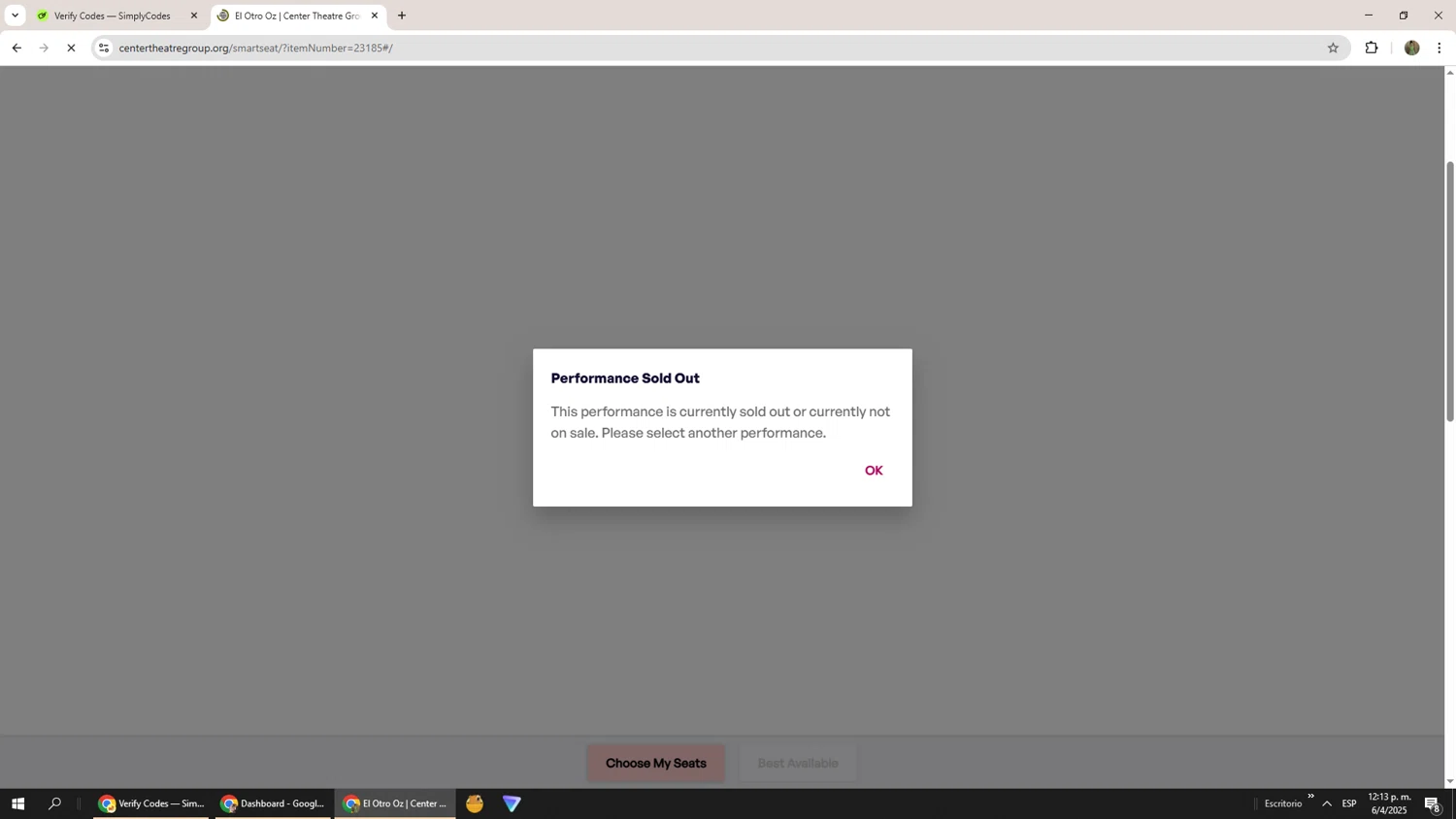Click the ESP language indicator
Image resolution: width=1456 pixels, height=819 pixels.
pyautogui.click(x=1349, y=803)
